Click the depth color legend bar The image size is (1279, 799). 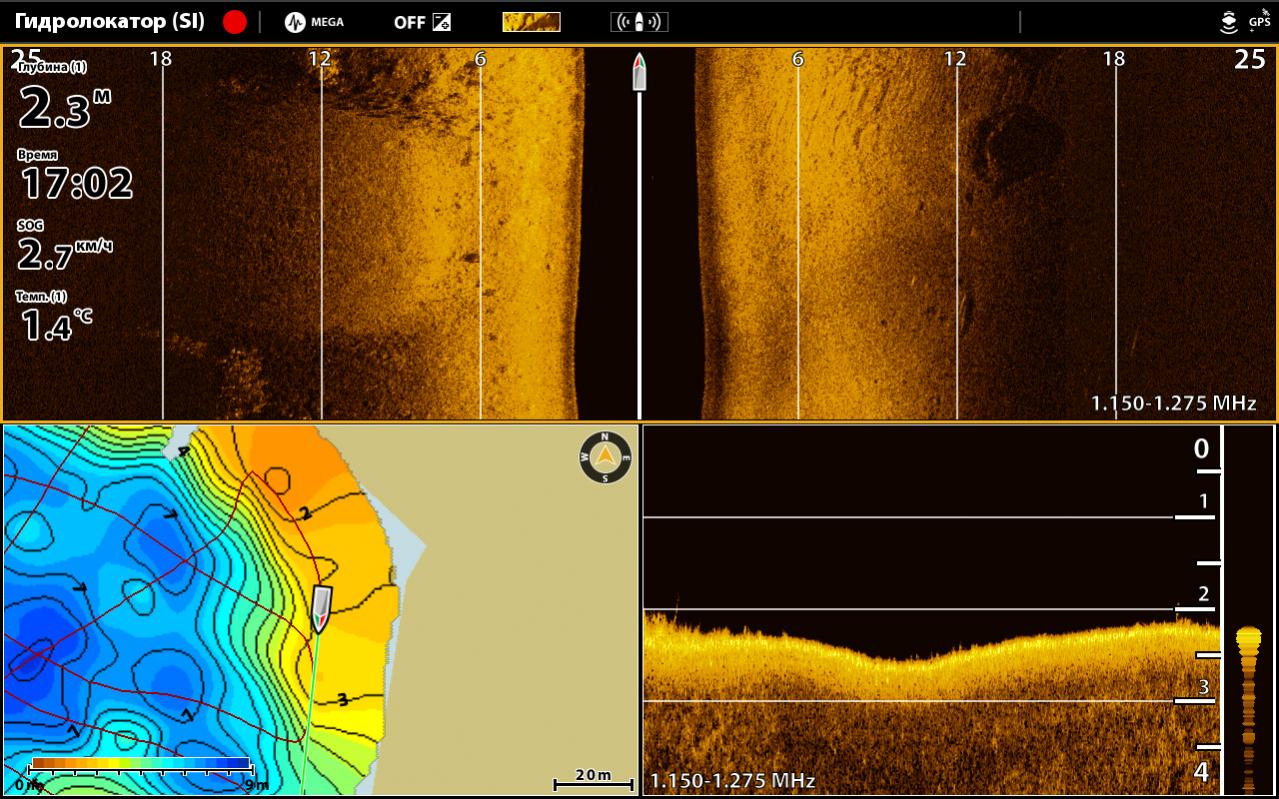(141, 765)
